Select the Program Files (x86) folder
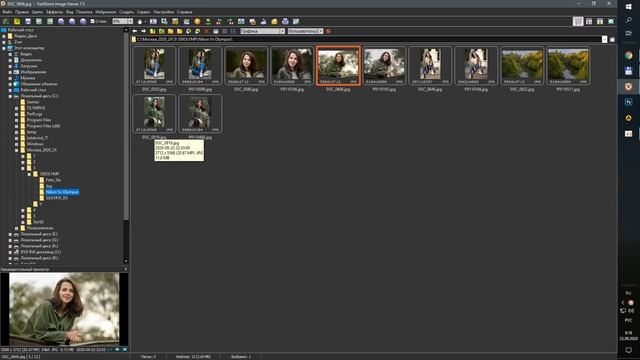The width and height of the screenshot is (640, 360). [x=43, y=126]
